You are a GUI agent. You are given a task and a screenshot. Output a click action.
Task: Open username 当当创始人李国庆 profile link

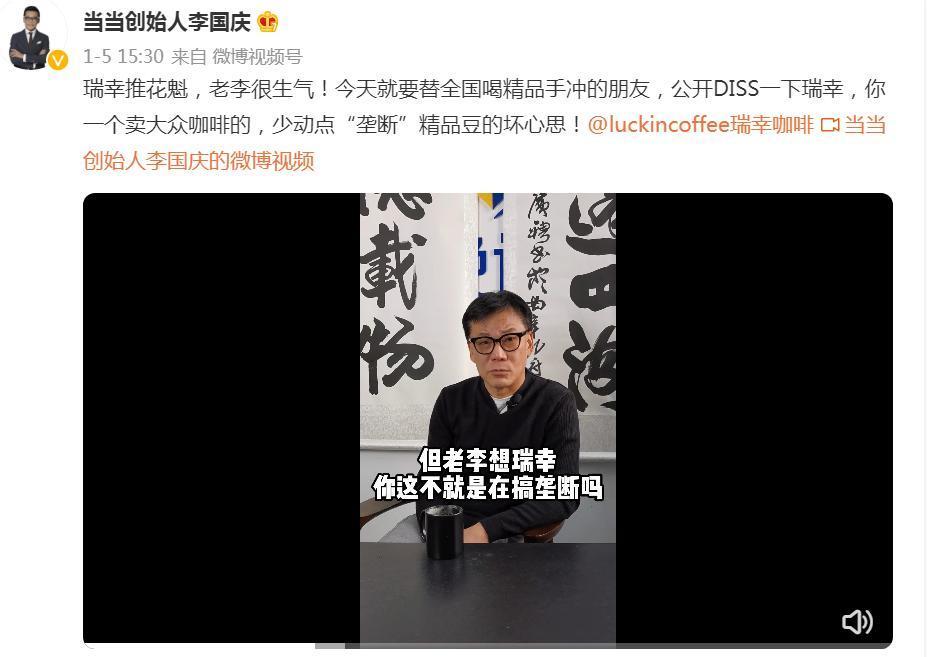167,22
